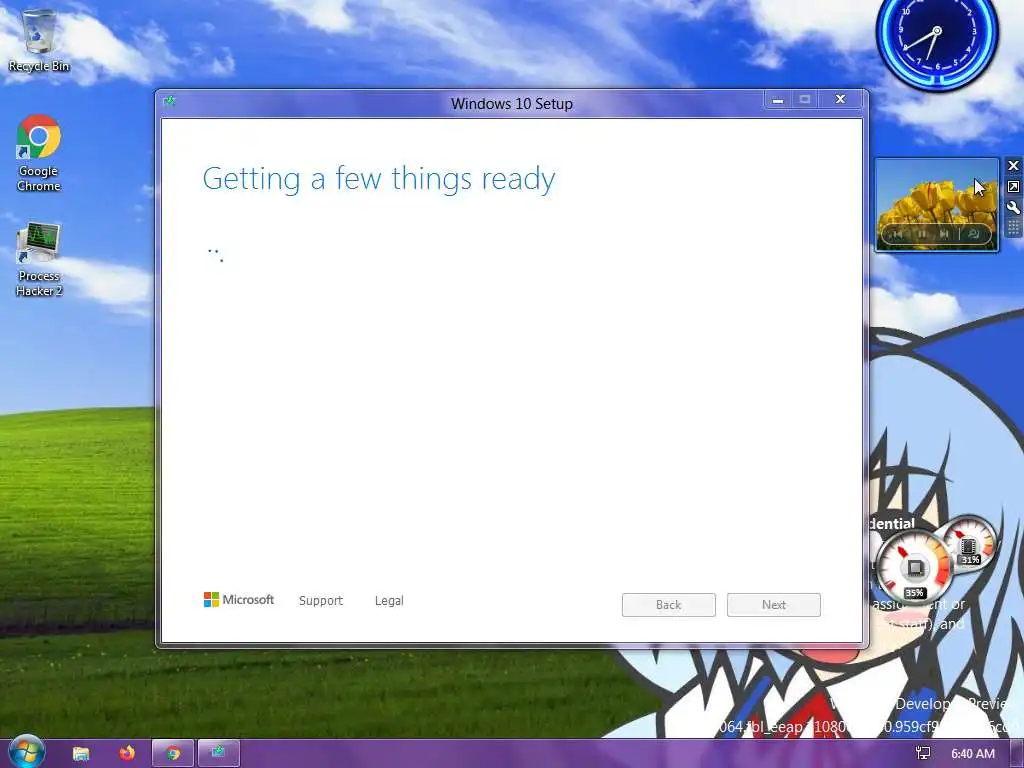Click the CPU meter gauge showing 35%

coord(914,568)
